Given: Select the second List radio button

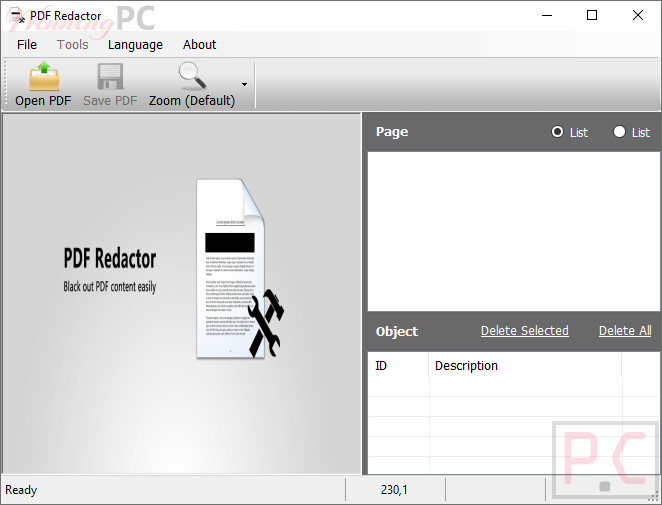Looking at the screenshot, I should point(619,132).
